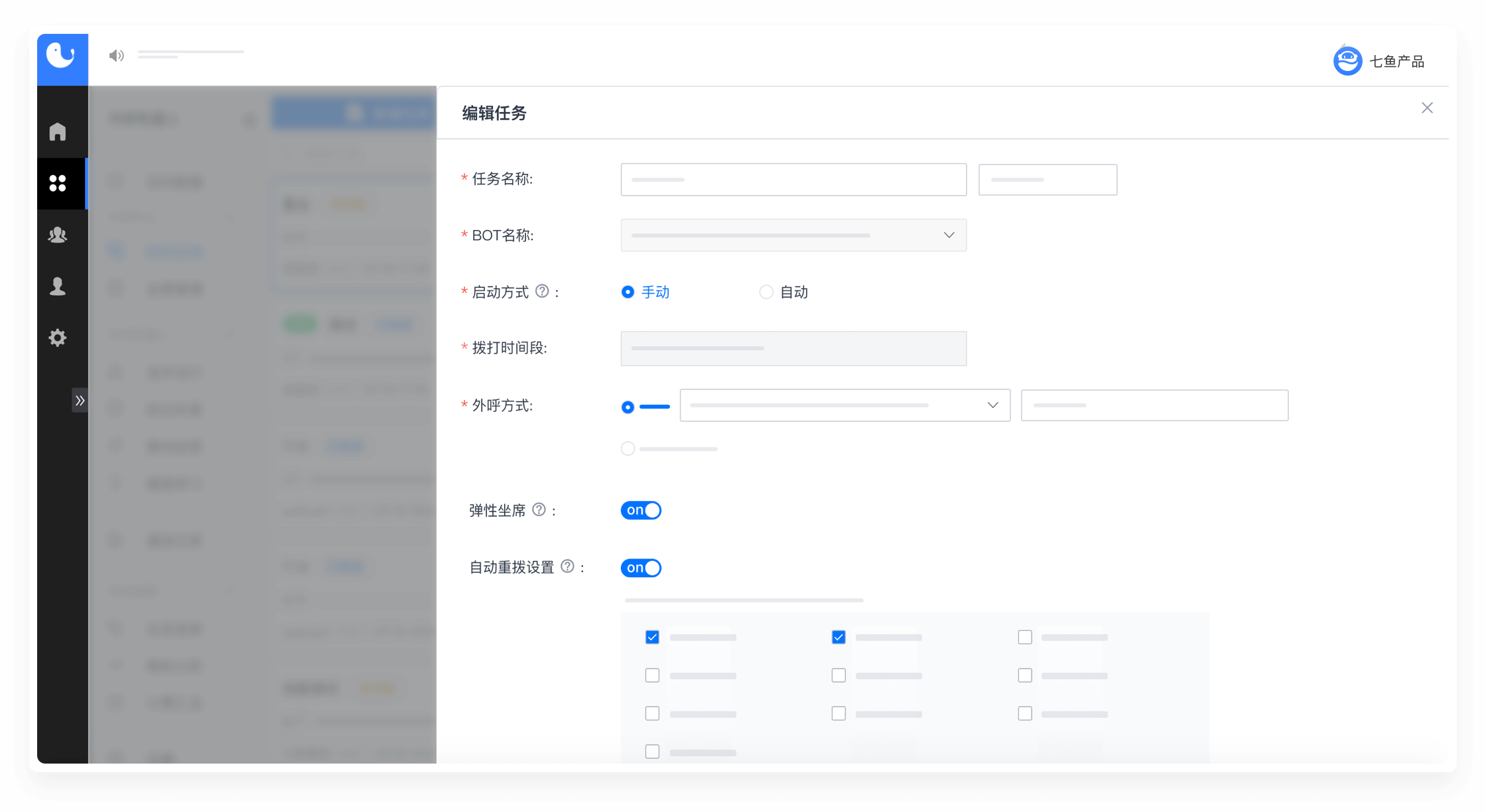Open the 外呼方式 dropdown list
1486x812 pixels.
(844, 405)
